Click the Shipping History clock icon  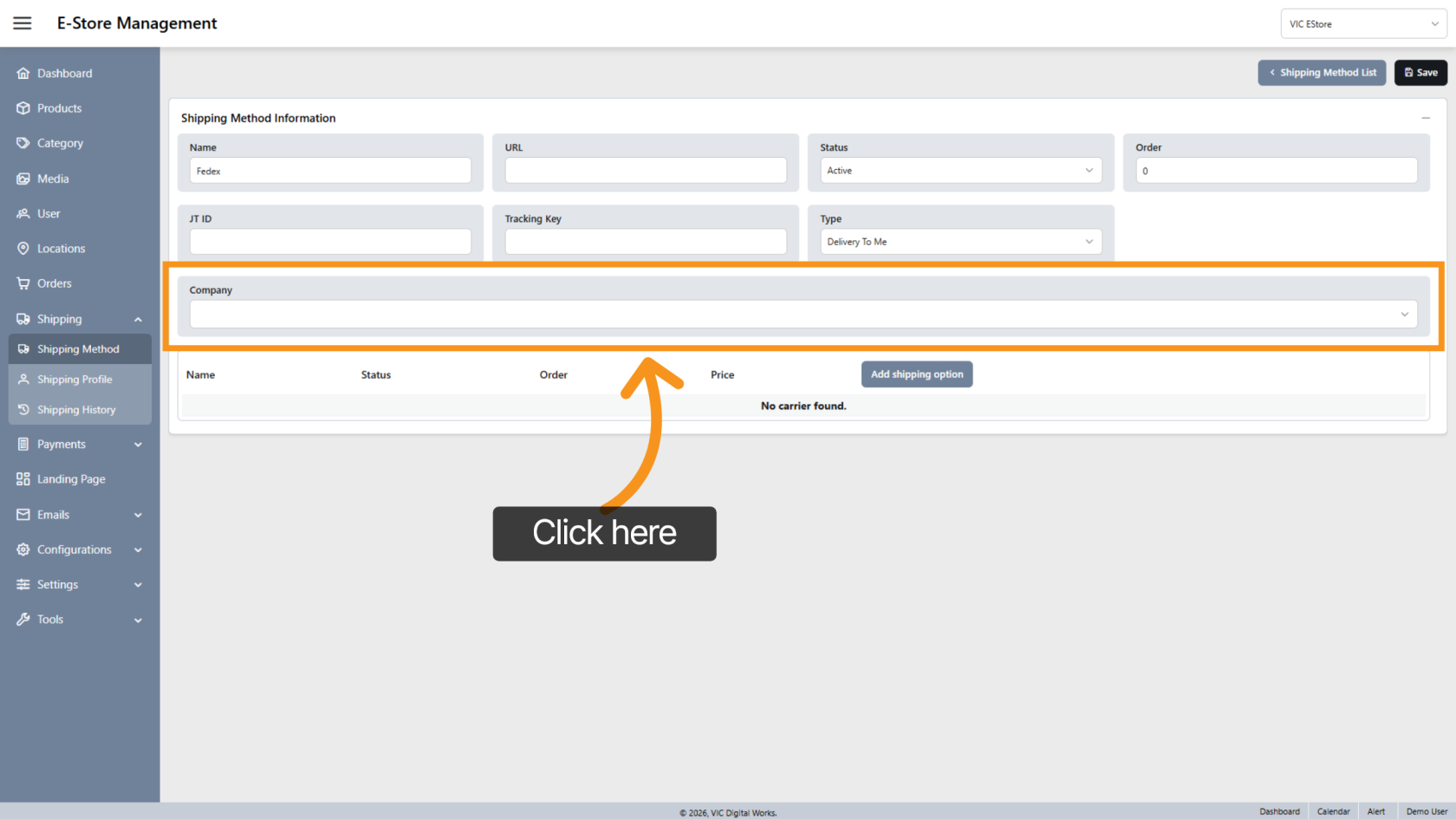(24, 410)
